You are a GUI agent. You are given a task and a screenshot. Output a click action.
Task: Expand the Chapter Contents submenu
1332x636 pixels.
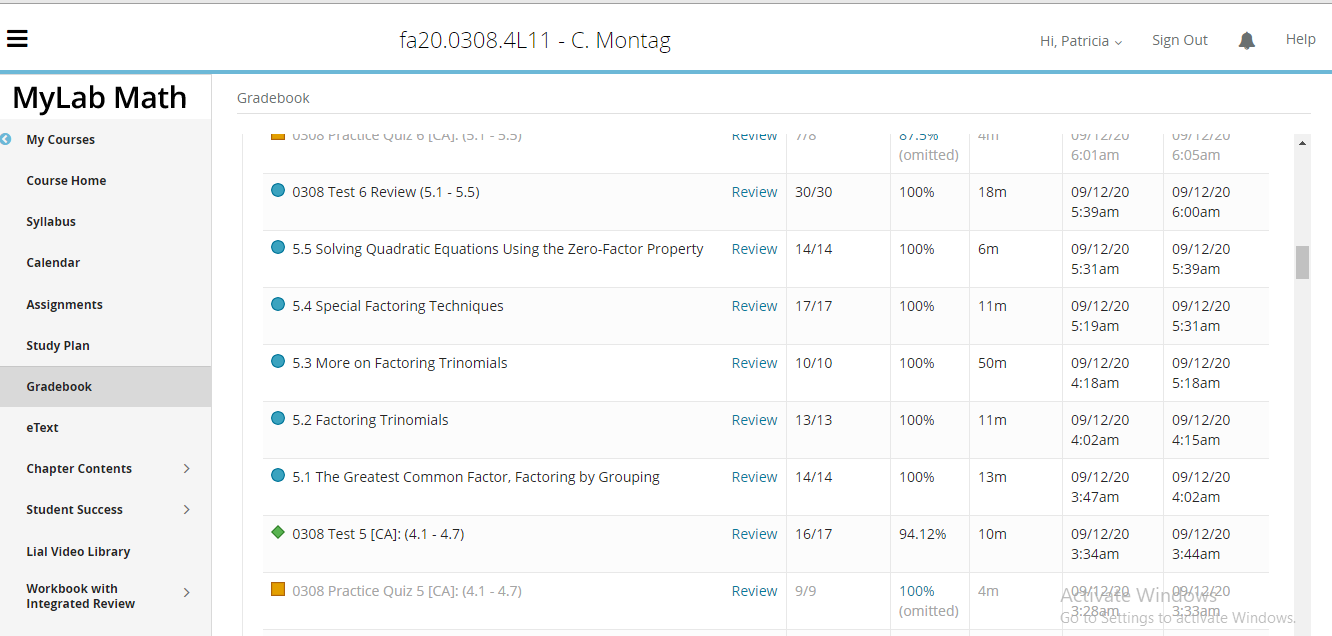tap(186, 469)
